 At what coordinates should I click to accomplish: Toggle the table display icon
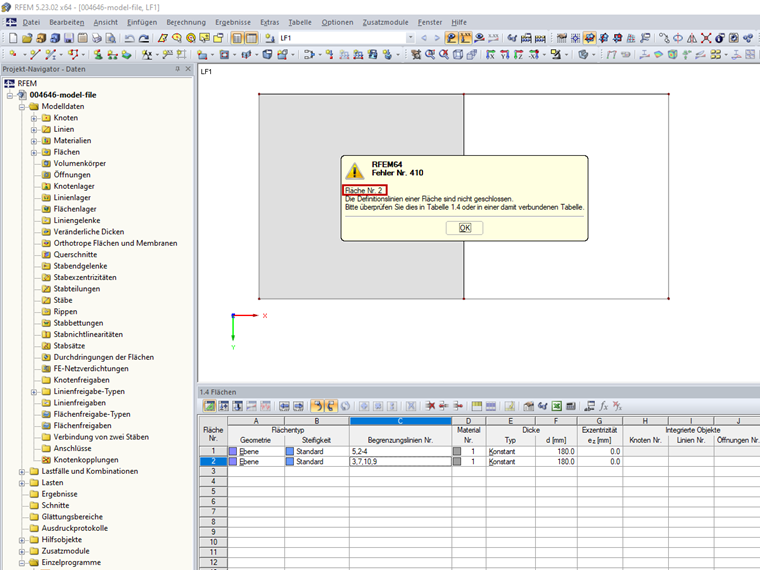click(251, 38)
